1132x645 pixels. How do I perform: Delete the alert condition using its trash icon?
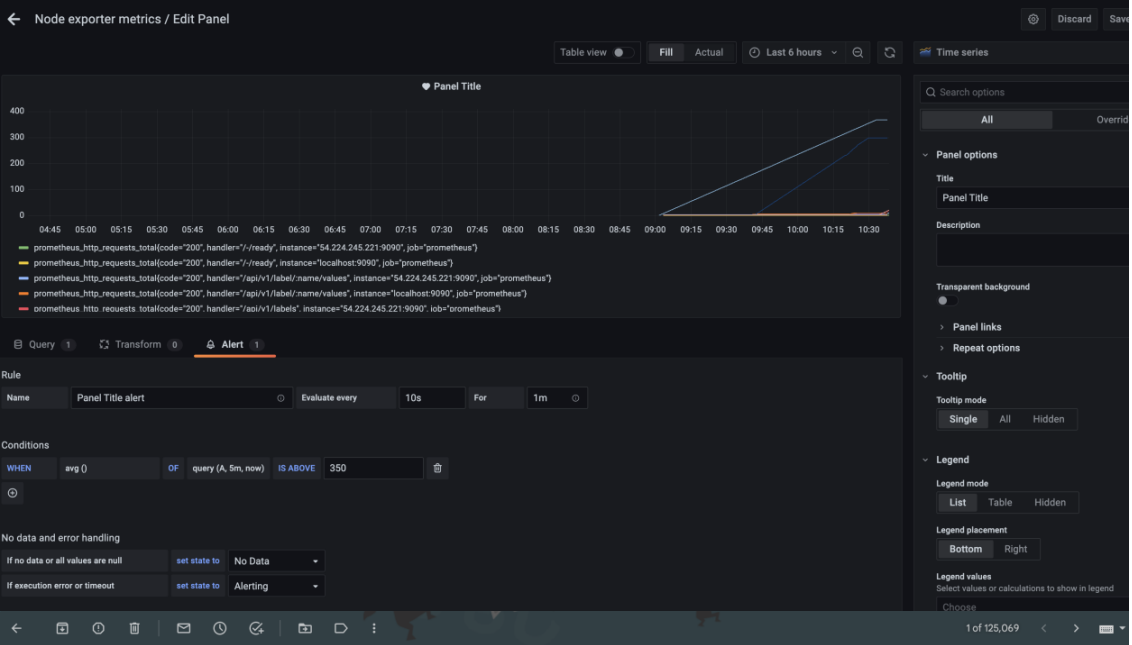click(437, 468)
